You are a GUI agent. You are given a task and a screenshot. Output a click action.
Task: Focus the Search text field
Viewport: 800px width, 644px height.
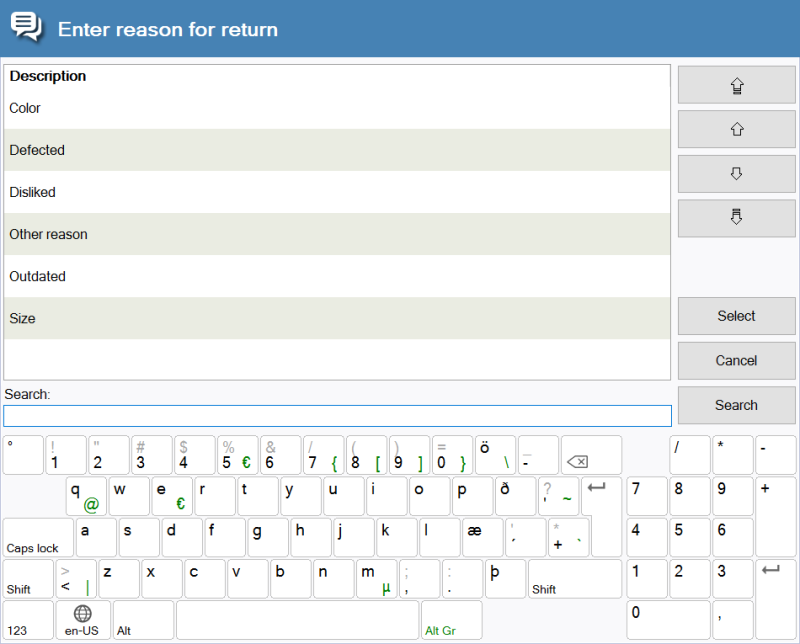[x=337, y=416]
